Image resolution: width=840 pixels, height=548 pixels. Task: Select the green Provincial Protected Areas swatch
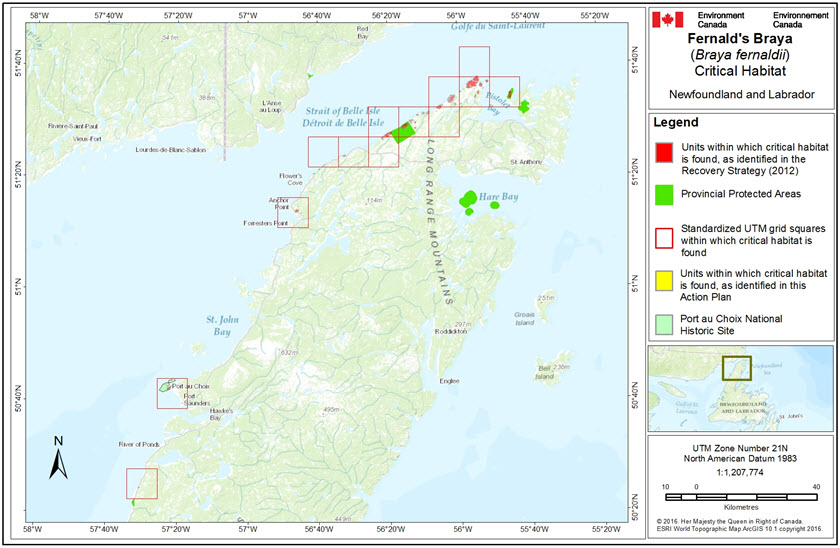[x=663, y=191]
